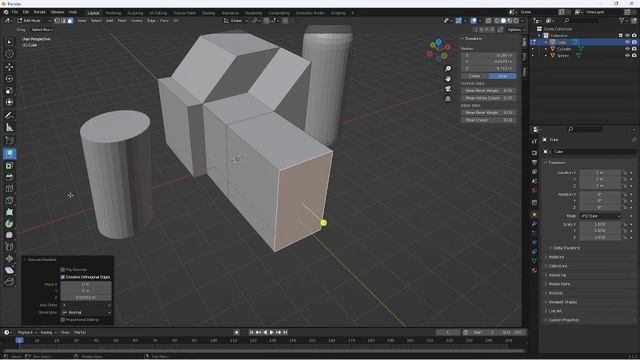
Task: Open the Edit Mode dropdown
Action: point(34,20)
